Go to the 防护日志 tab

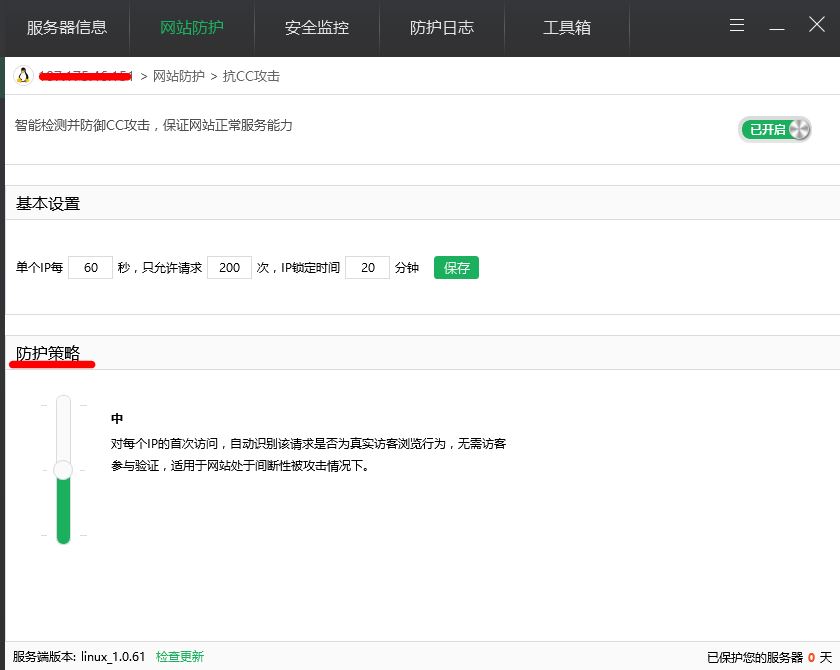(x=442, y=28)
